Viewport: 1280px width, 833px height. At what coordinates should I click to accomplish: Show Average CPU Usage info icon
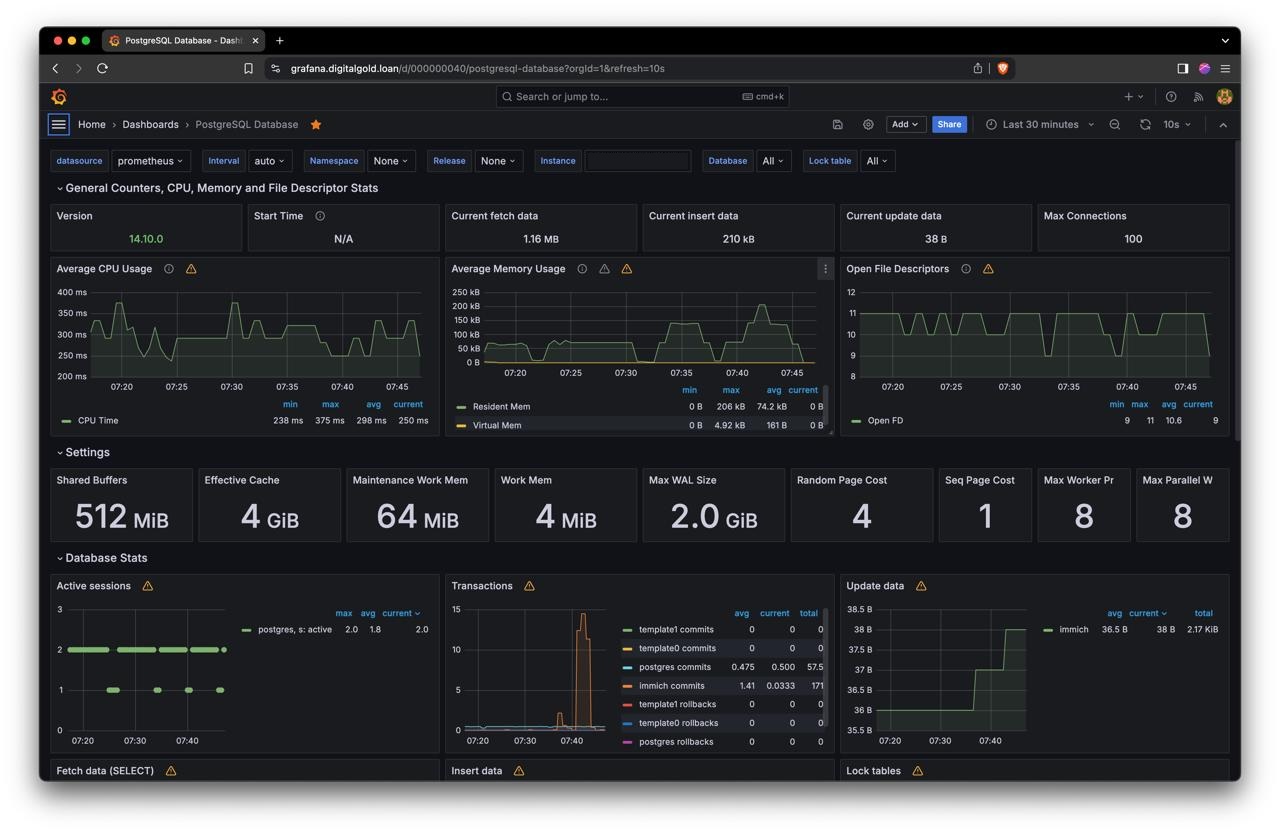tap(169, 269)
